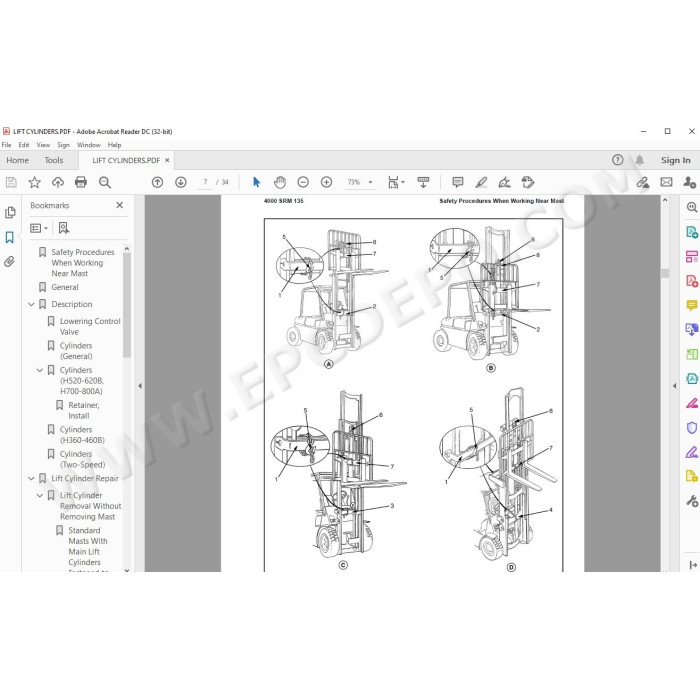Open the fit page options tool
This screenshot has width=700, height=700.
(396, 182)
